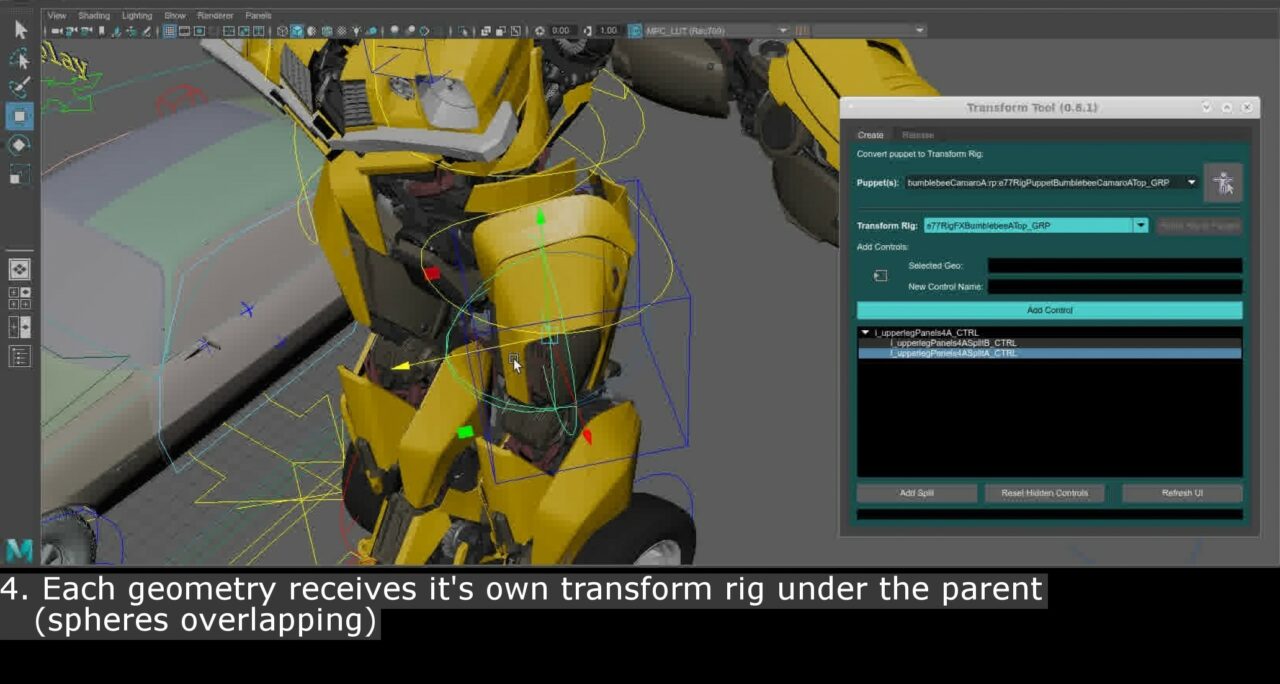This screenshot has width=1280, height=684.
Task: Click the gamma control icon
Action: tap(587, 31)
